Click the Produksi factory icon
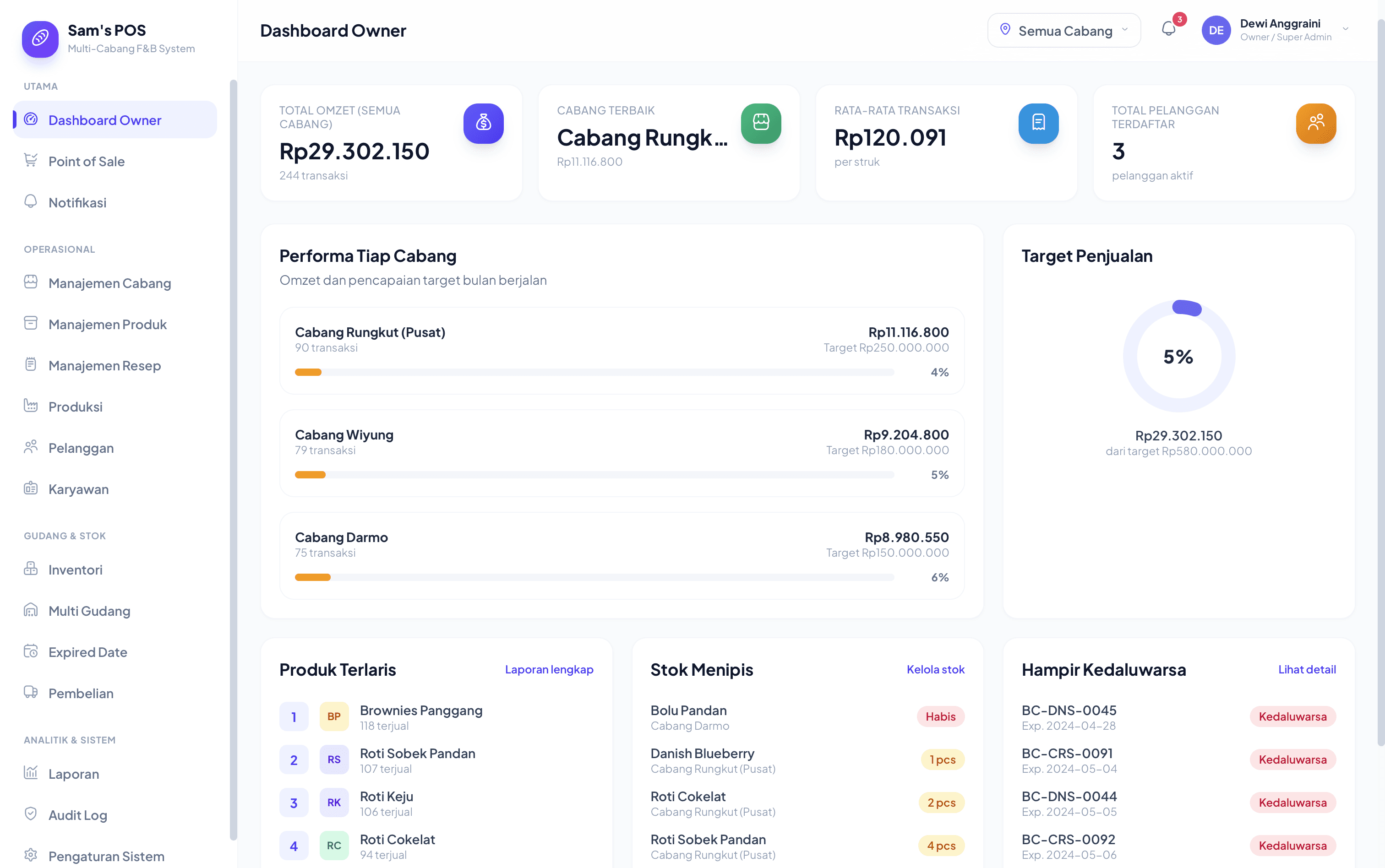The width and height of the screenshot is (1385, 868). (31, 406)
